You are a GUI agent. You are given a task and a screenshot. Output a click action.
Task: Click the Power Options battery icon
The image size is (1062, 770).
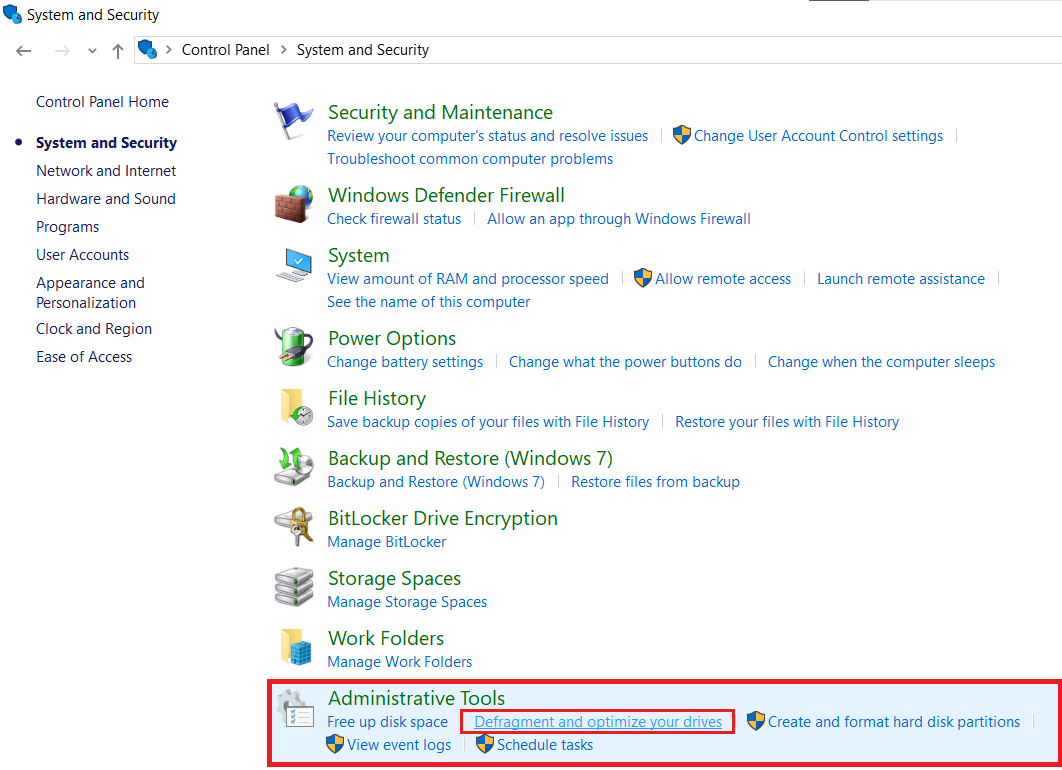pyautogui.click(x=293, y=346)
